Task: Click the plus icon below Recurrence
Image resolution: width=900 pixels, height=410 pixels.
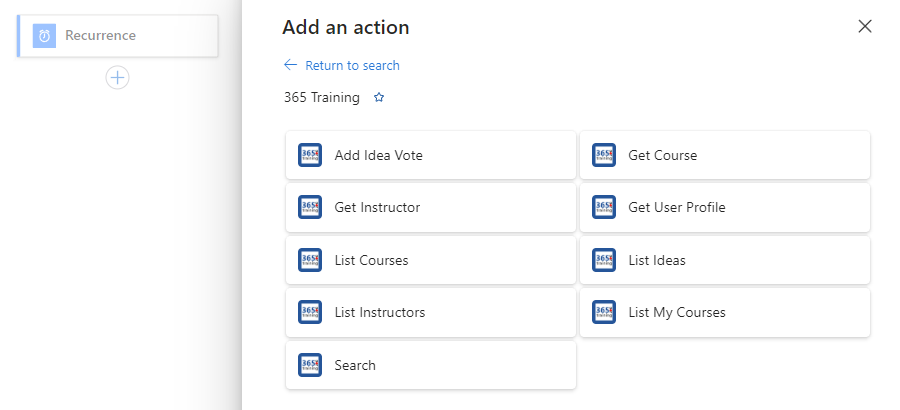Action: pyautogui.click(x=117, y=78)
